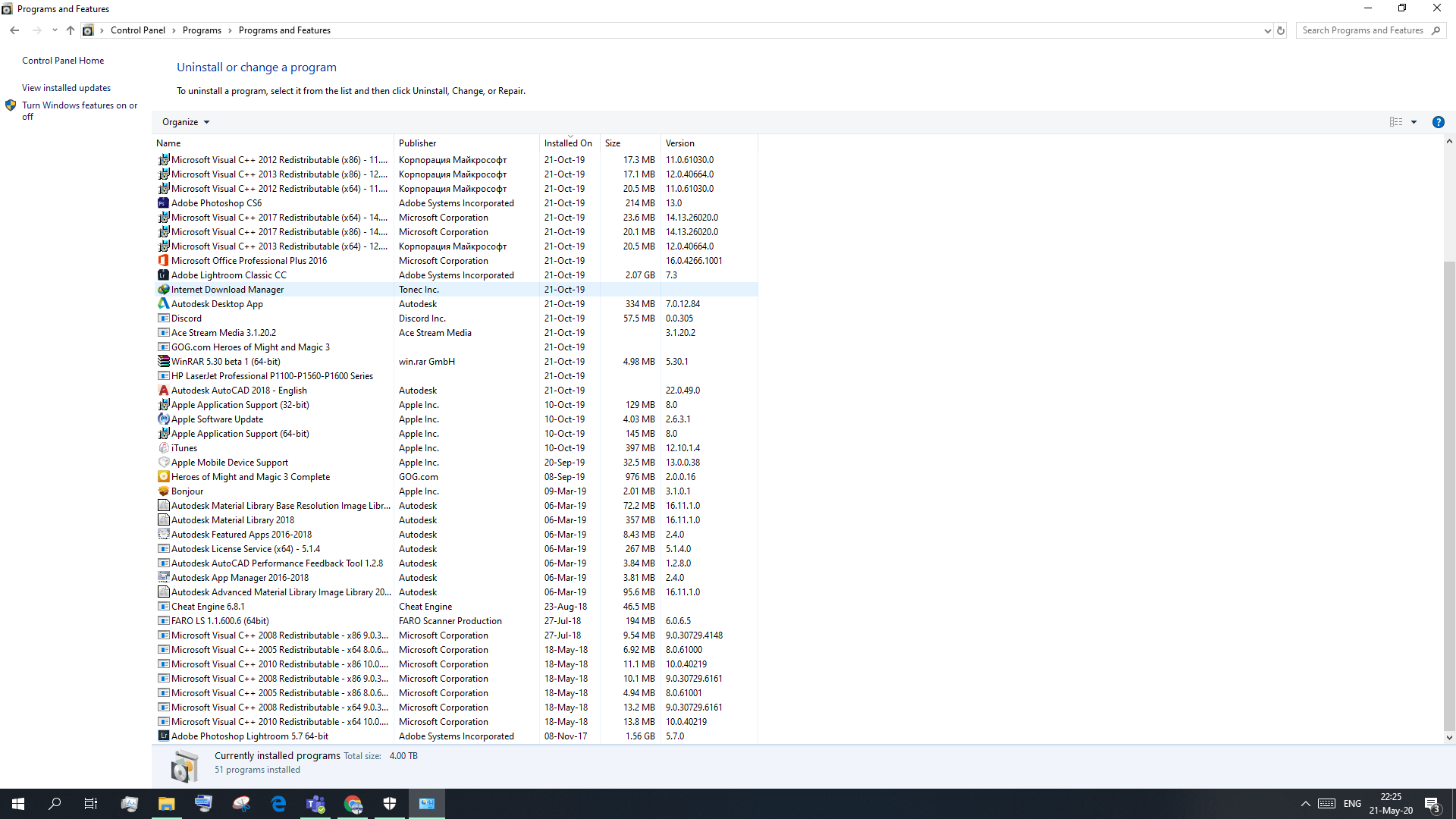Go back using the back arrow

pyautogui.click(x=14, y=30)
